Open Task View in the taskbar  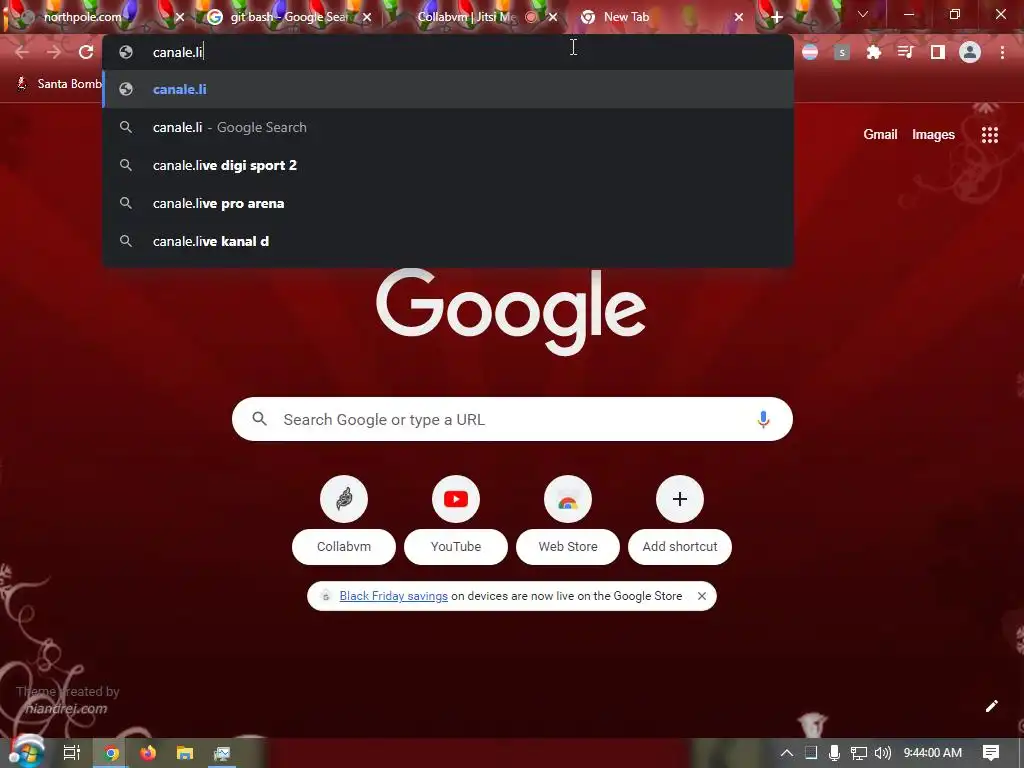coord(71,753)
